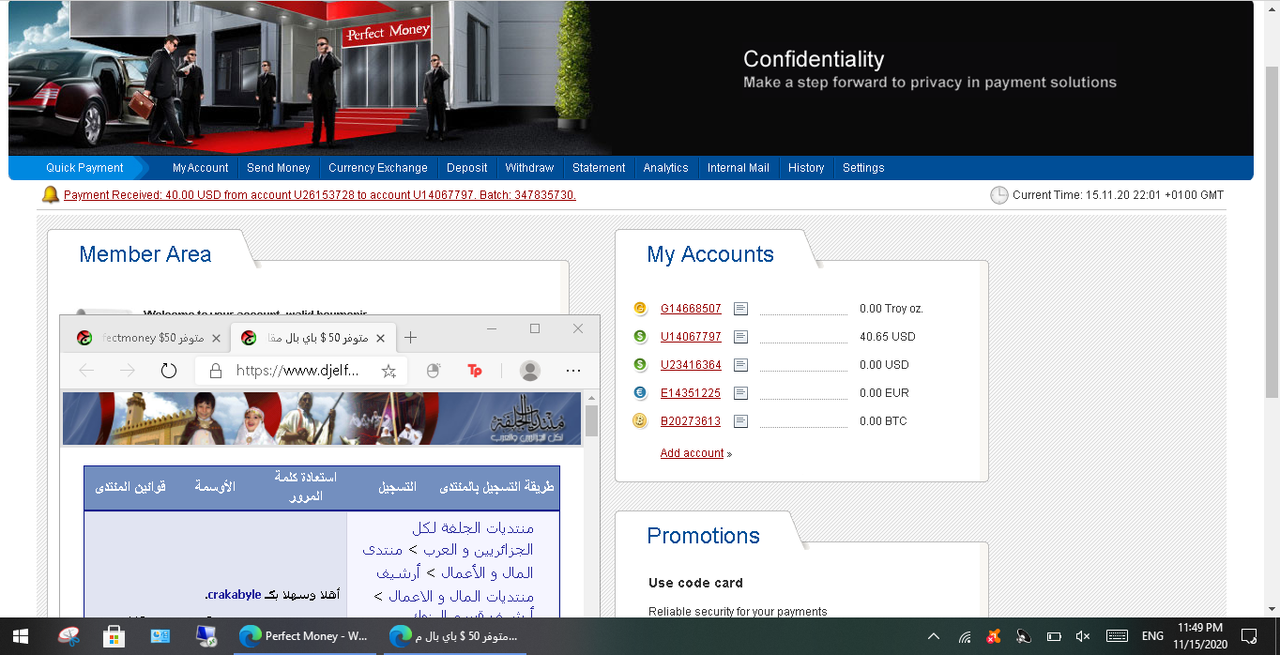
Task: Click the clock icon beside Current Time
Action: [999, 195]
